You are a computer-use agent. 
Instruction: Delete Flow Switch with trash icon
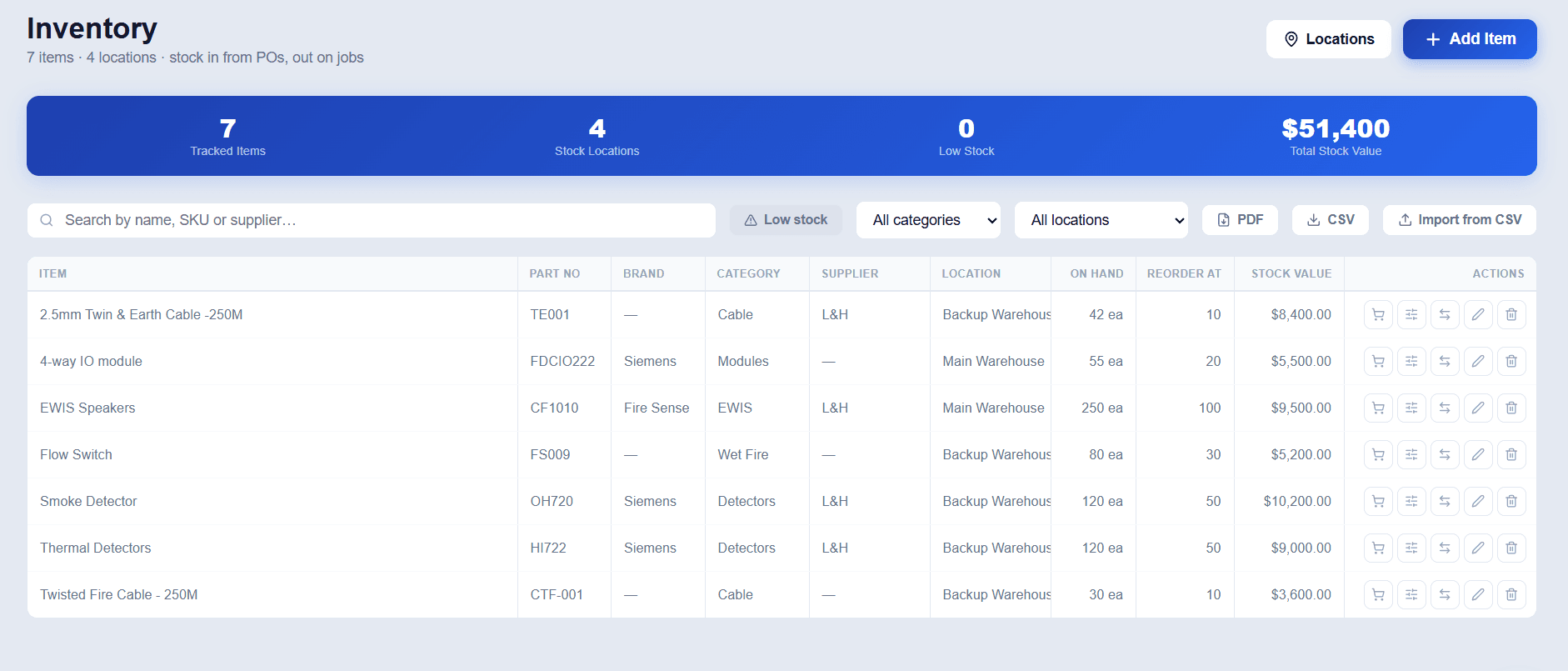coord(1511,454)
